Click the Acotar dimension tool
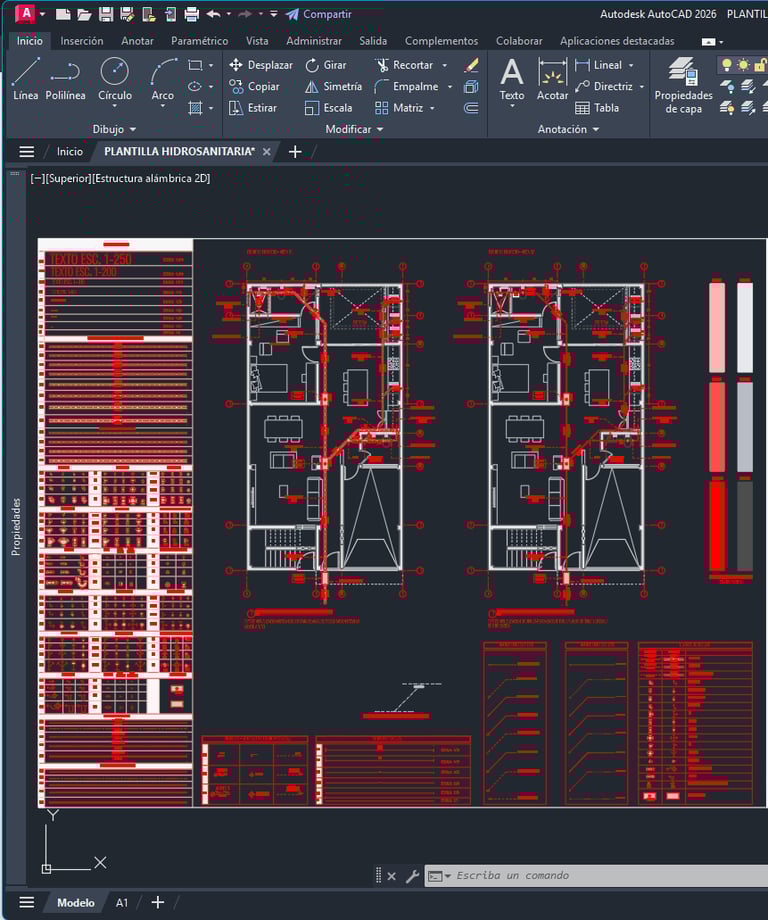 (x=552, y=79)
